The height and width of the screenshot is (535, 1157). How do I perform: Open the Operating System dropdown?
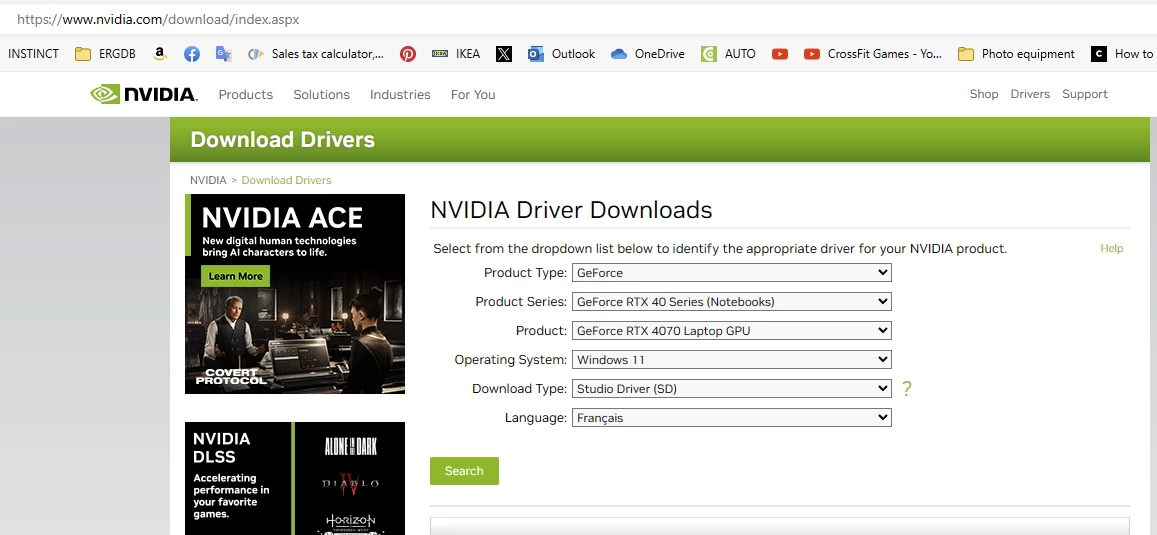click(x=732, y=360)
